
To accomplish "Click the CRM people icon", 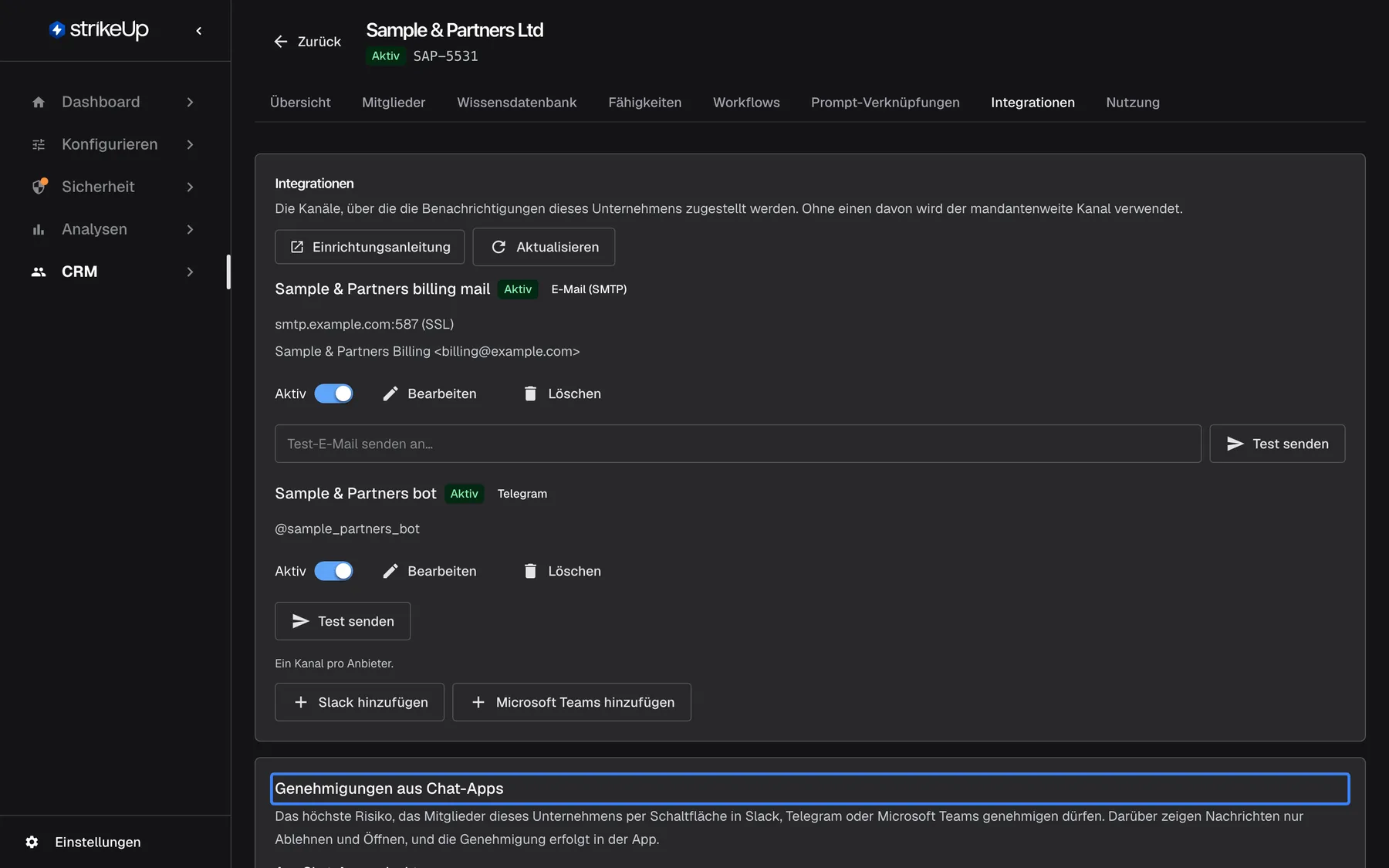I will pyautogui.click(x=39, y=272).
